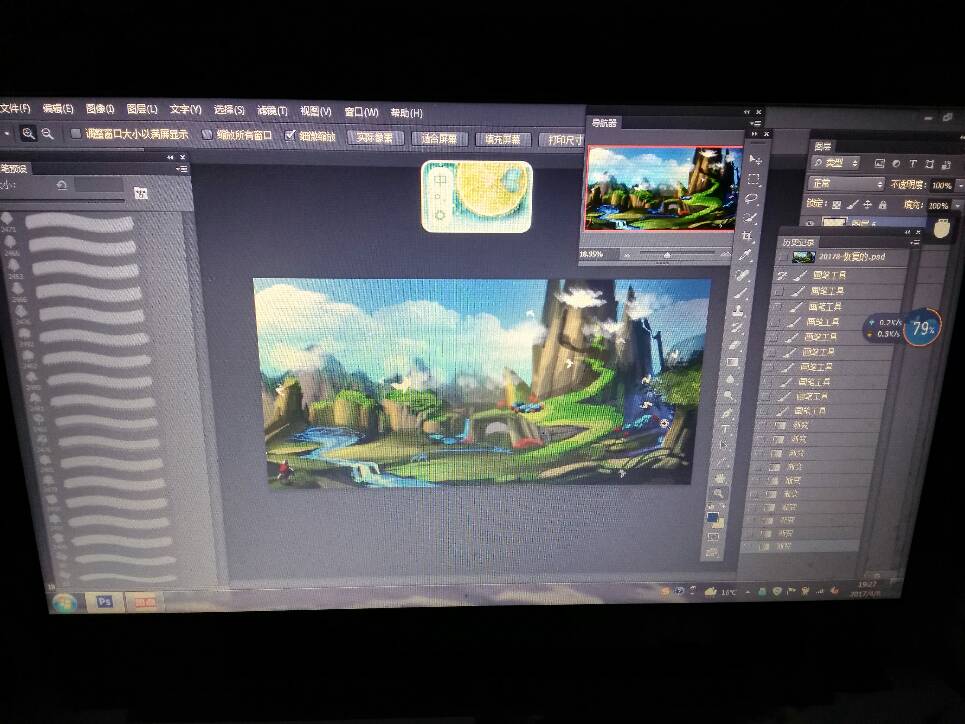This screenshot has height=724, width=965.
Task: Click the zoom out magnifier in options bar
Action: point(47,133)
